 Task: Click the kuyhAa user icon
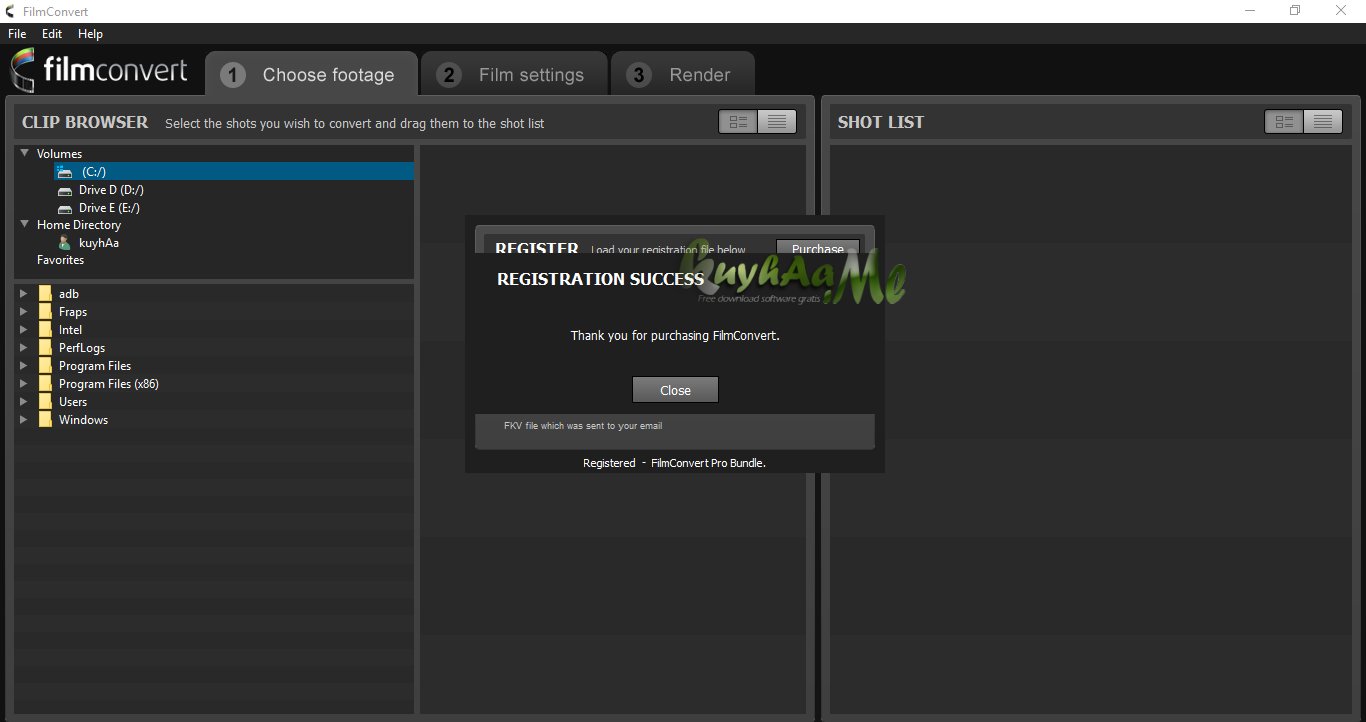pos(65,243)
